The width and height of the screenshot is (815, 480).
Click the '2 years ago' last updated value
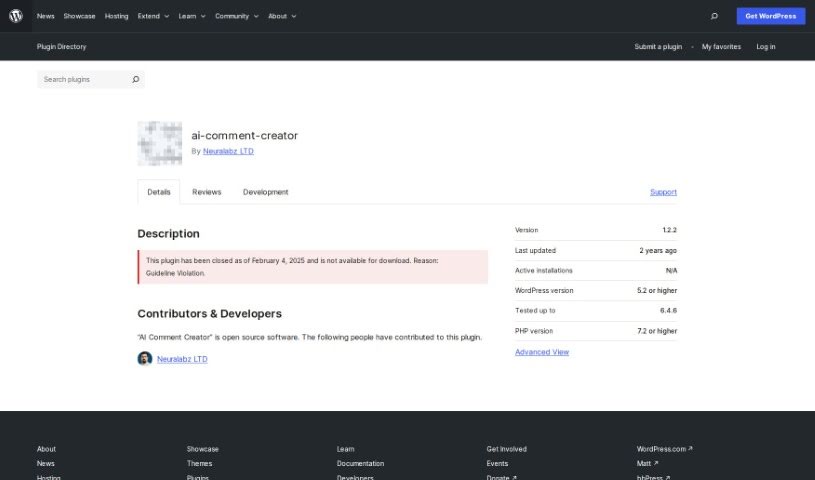658,251
